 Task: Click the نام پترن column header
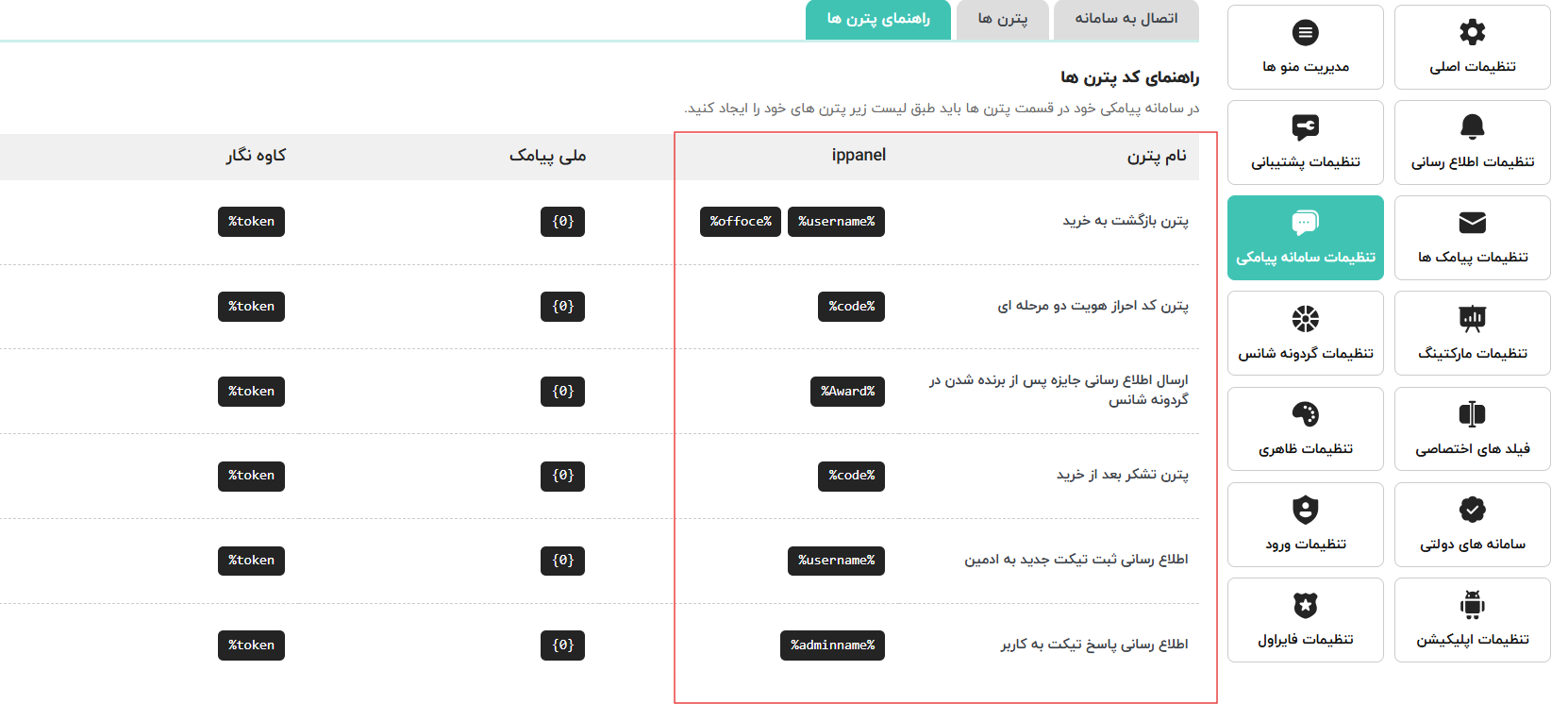(x=1157, y=156)
